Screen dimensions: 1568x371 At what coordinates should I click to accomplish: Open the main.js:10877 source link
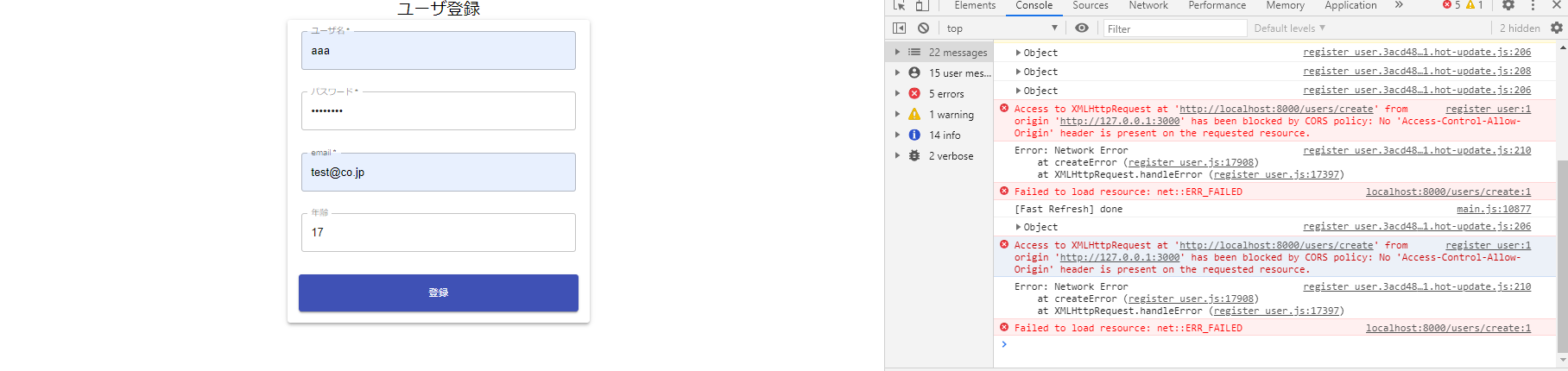(x=1494, y=209)
